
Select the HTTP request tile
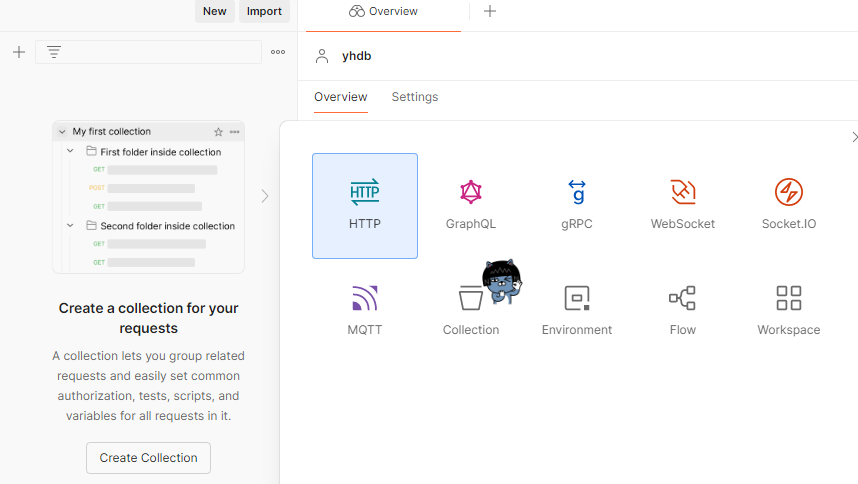364,206
